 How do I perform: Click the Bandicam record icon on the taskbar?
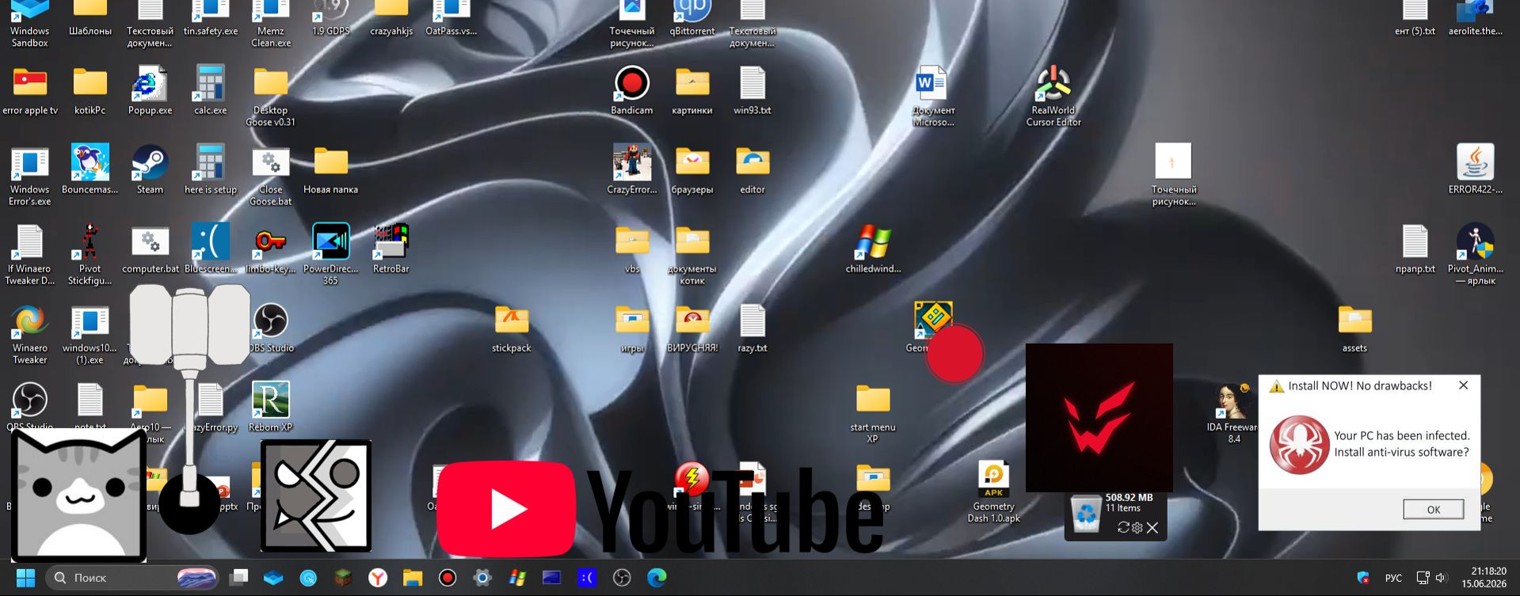click(x=447, y=577)
